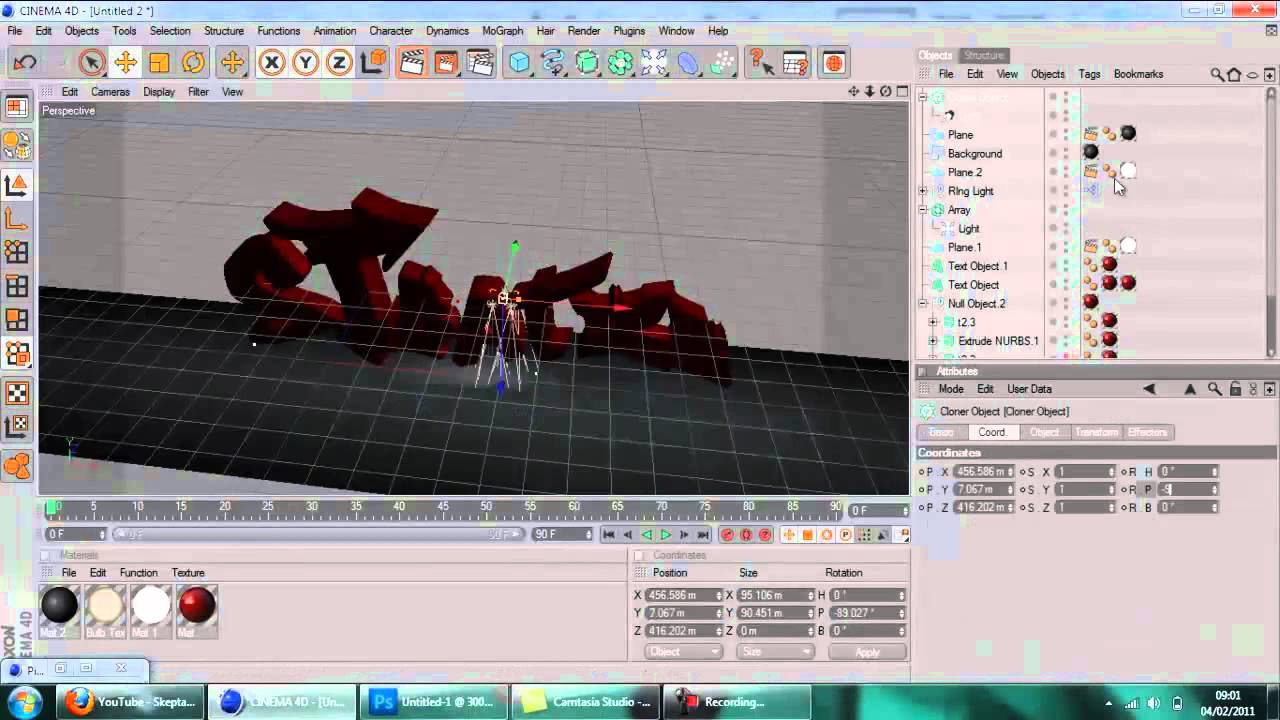Open the context help pointer icon
Image resolution: width=1280 pixels, height=720 pixels.
[x=760, y=63]
